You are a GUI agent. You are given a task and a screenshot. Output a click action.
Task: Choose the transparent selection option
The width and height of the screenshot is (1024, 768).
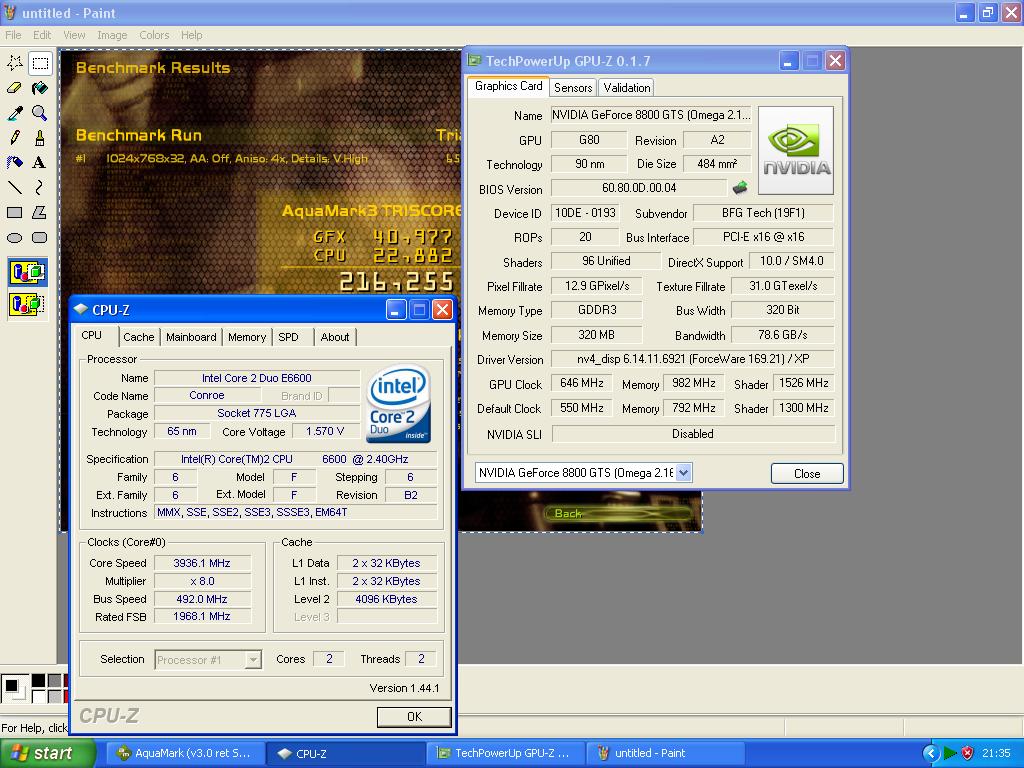point(27,304)
